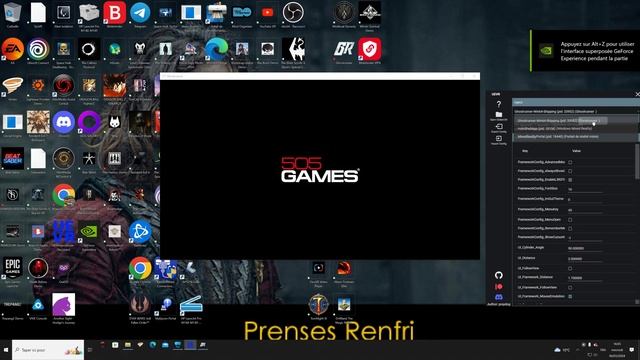This screenshot has height=360, width=640.
Task: Edit FrameworkConfig_ShowCursorKey value field
Action: (x=584, y=238)
